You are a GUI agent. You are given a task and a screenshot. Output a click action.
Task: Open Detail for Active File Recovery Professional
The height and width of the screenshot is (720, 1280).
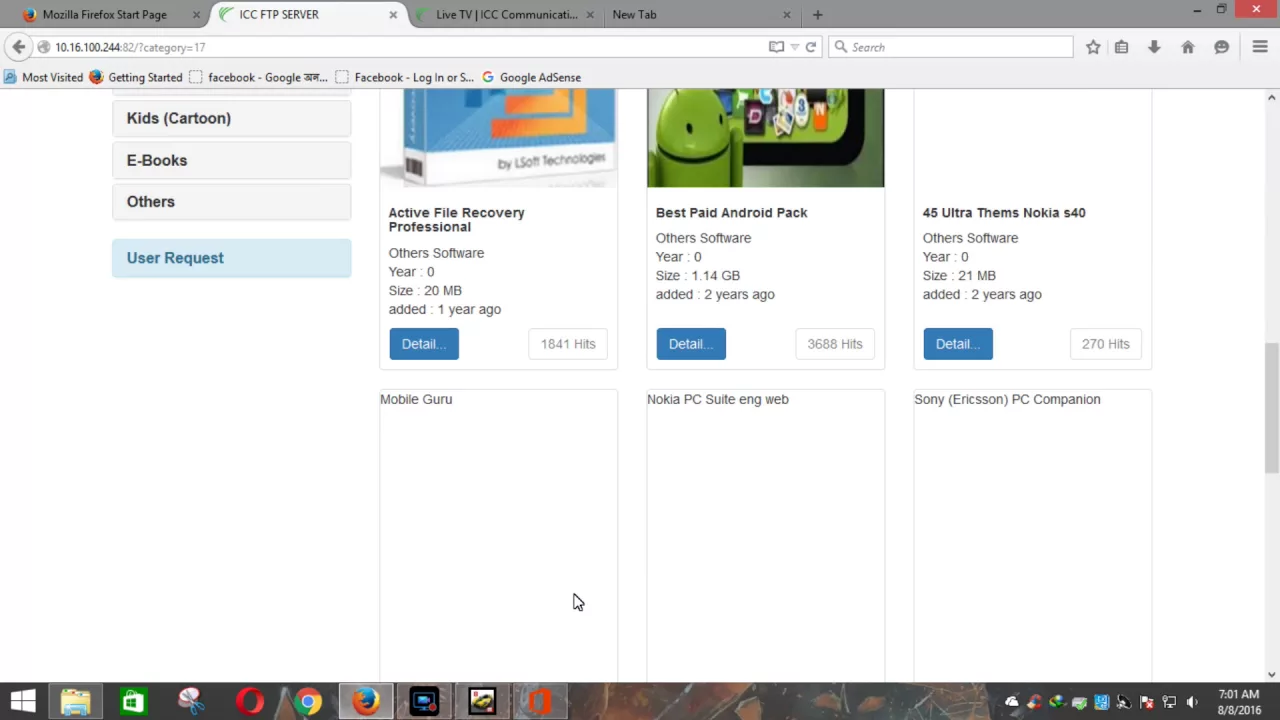pos(424,344)
